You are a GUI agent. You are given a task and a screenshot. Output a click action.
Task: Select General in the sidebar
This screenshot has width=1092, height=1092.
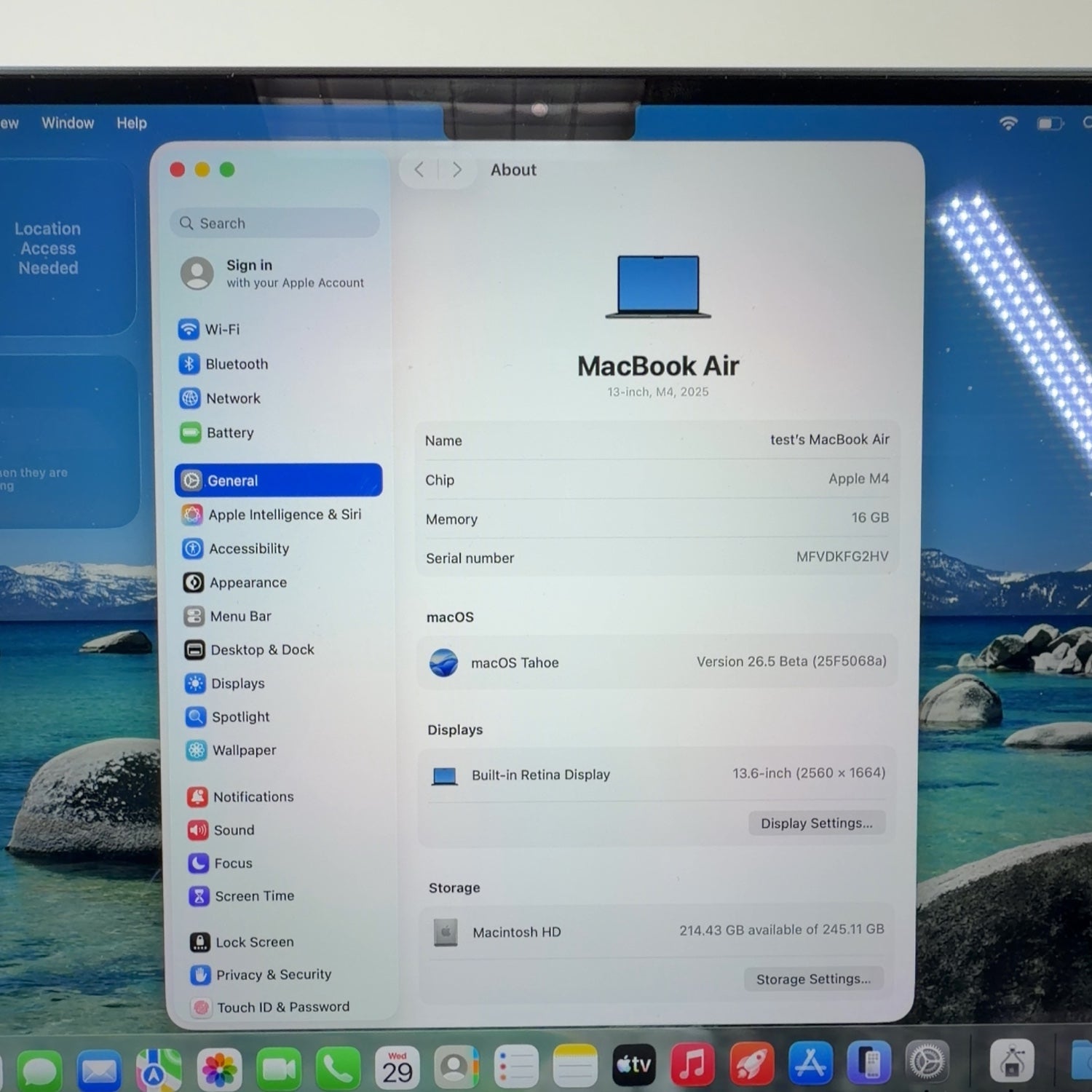(279, 480)
